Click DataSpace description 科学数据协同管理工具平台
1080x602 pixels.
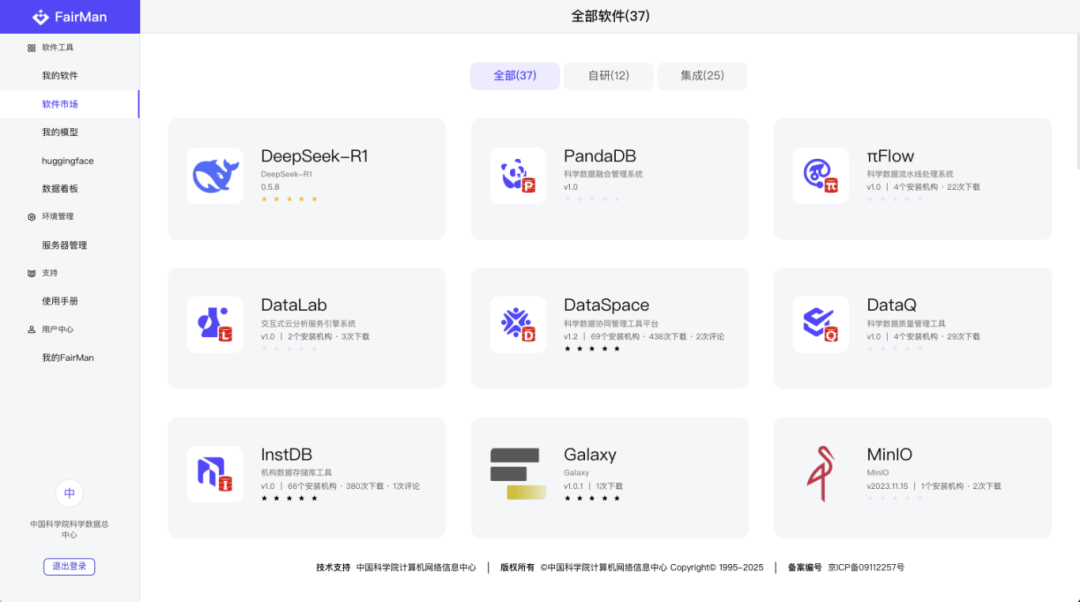tap(611, 324)
